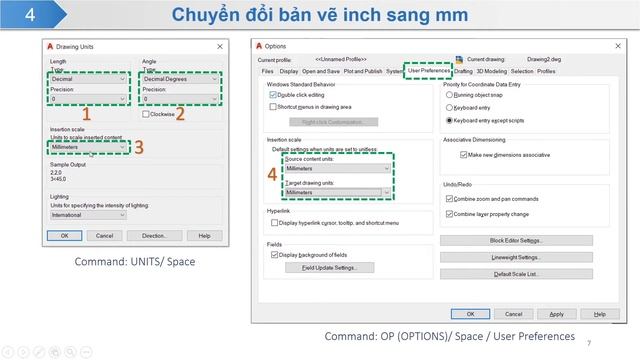Click caption Command: UNITS/ Space
The height and width of the screenshot is (360, 640).
click(x=135, y=262)
